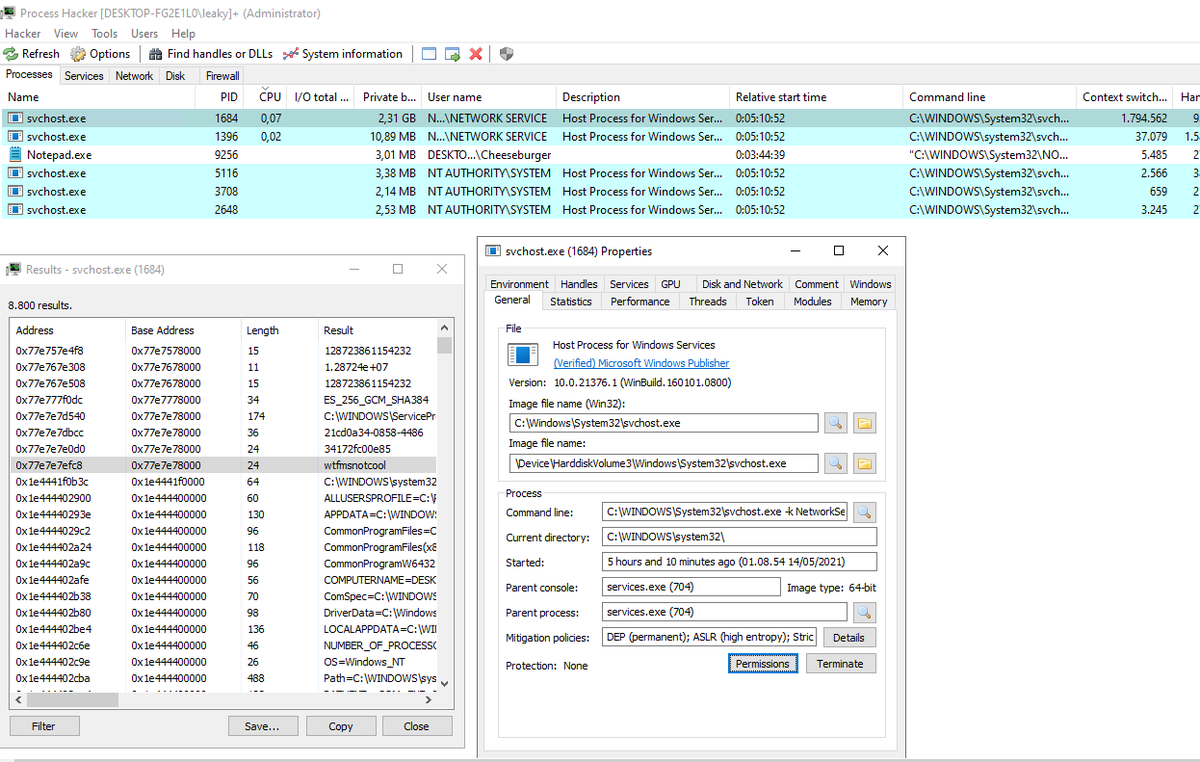The image size is (1200, 762).
Task: Open the Statistics tab in Properties
Action: click(571, 301)
